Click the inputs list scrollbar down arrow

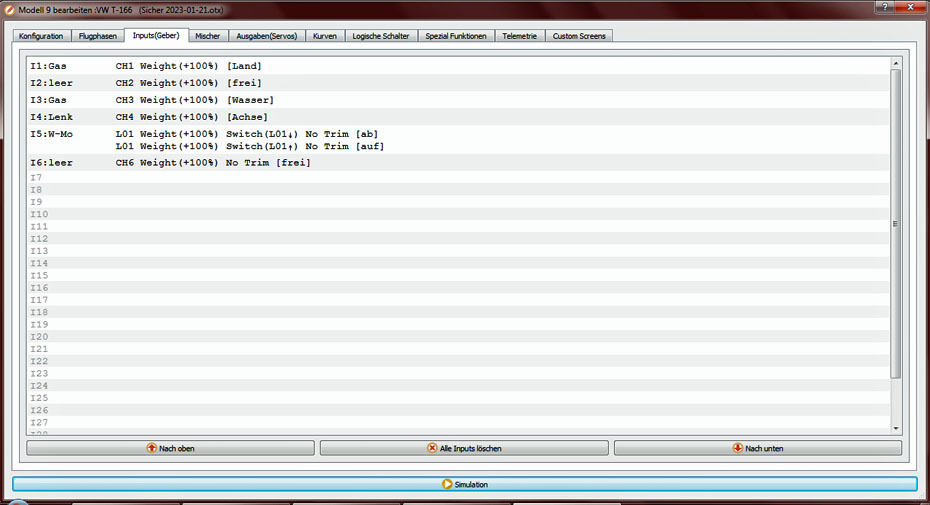pos(896,428)
